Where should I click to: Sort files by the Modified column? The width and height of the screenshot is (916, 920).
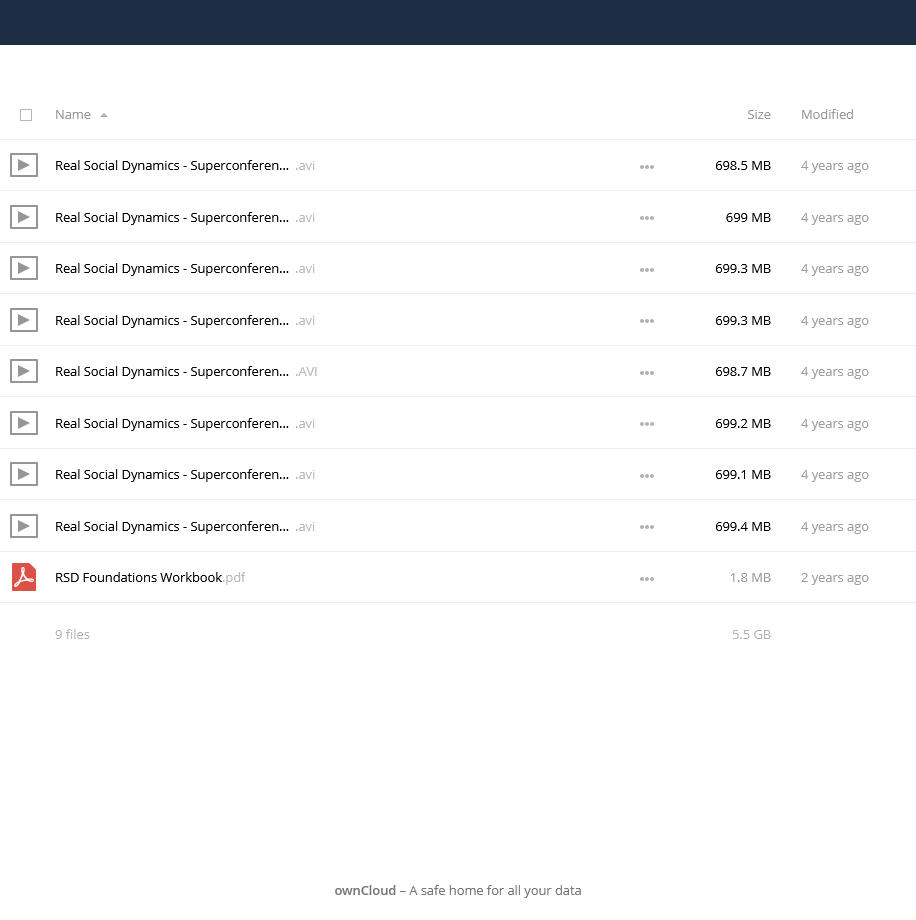(x=827, y=115)
